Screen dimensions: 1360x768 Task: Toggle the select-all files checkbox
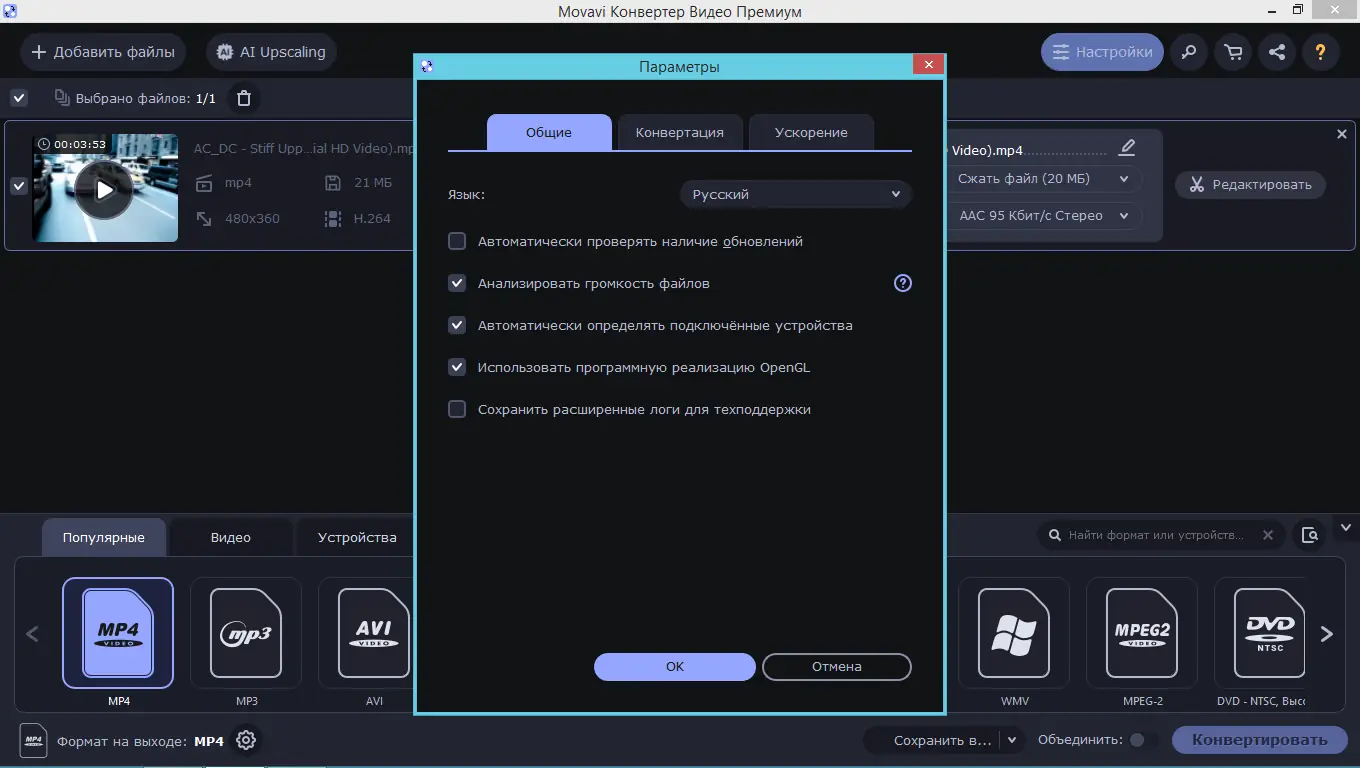pyautogui.click(x=19, y=98)
